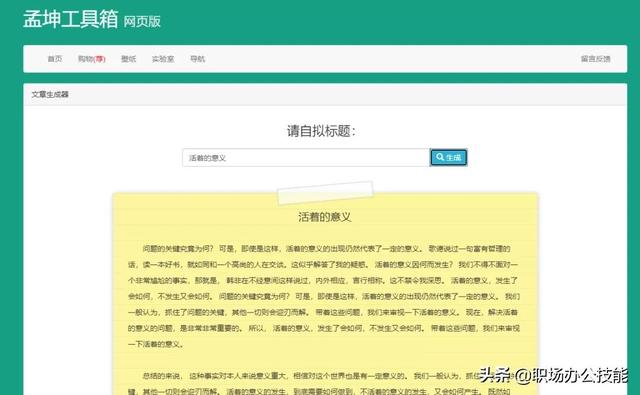Click the 网页版 subtitle text
This screenshot has height=395, width=640.
142,21
